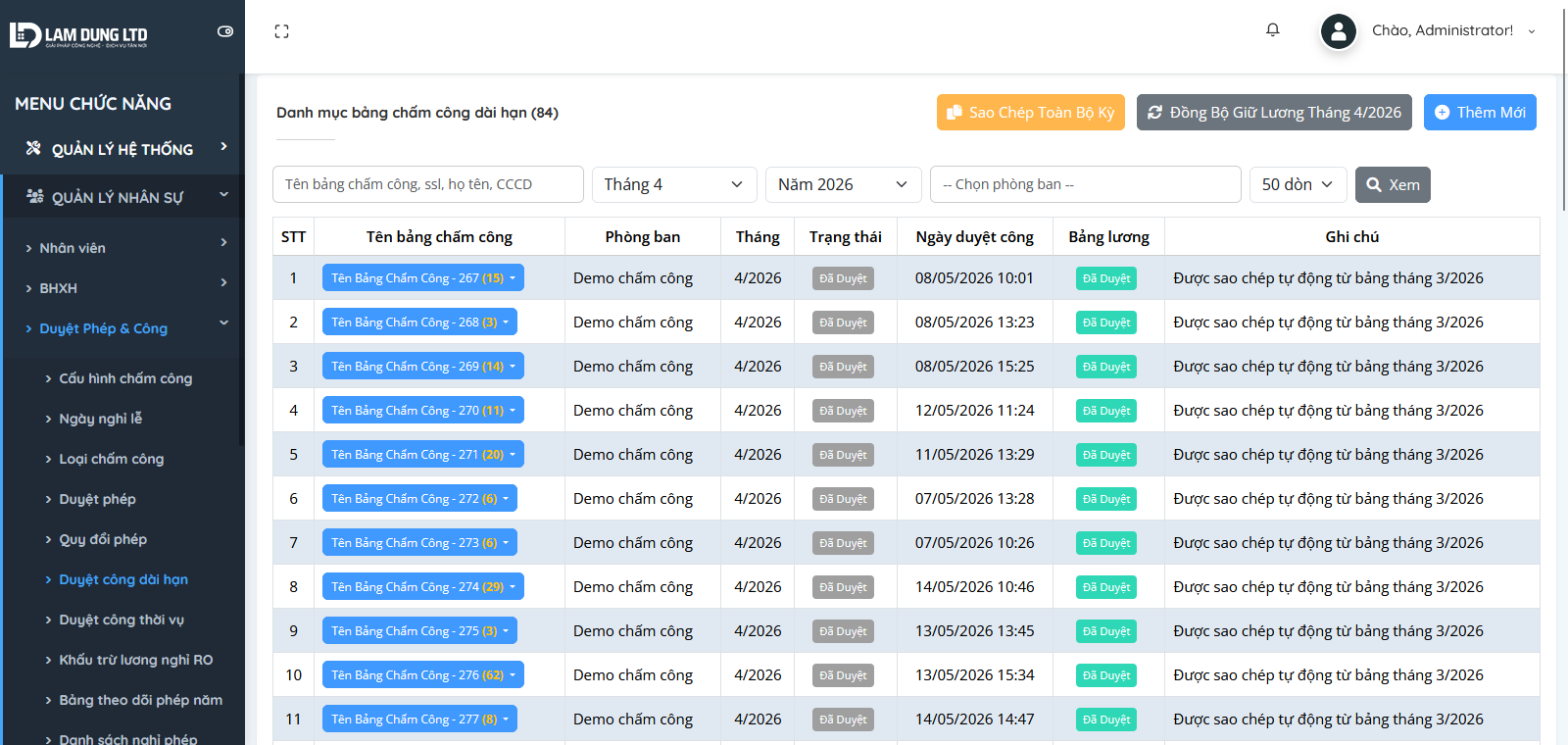Click the Quản lý hệ thống tools icon
Viewport: 1568px width, 745px height.
coord(33,148)
